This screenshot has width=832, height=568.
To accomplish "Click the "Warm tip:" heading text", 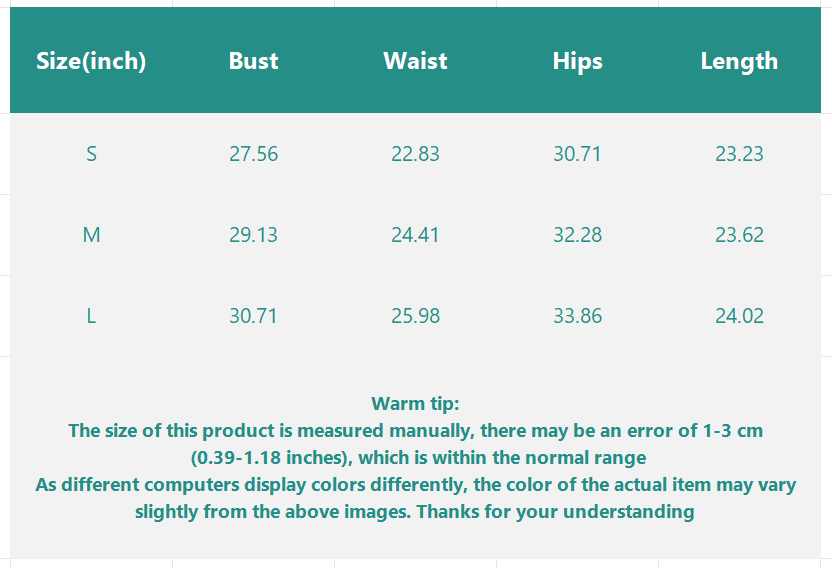I will click(x=415, y=404).
